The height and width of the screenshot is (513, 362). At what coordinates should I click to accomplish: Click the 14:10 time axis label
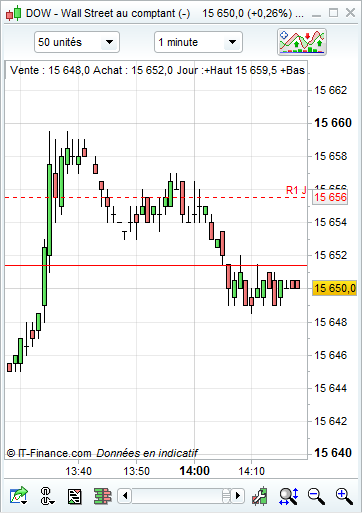coord(251,471)
